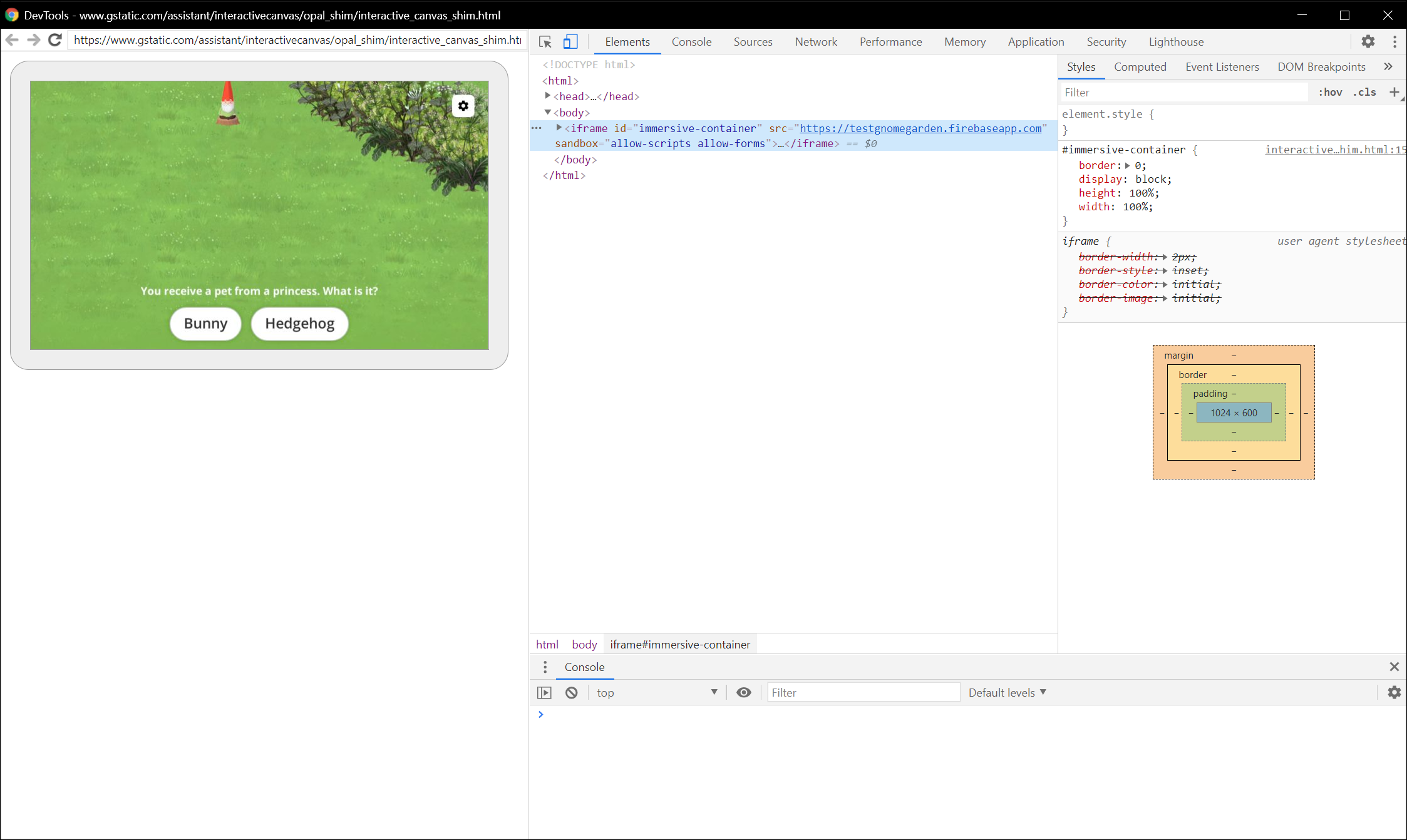Toggle the device toolbar icon

[x=570, y=42]
